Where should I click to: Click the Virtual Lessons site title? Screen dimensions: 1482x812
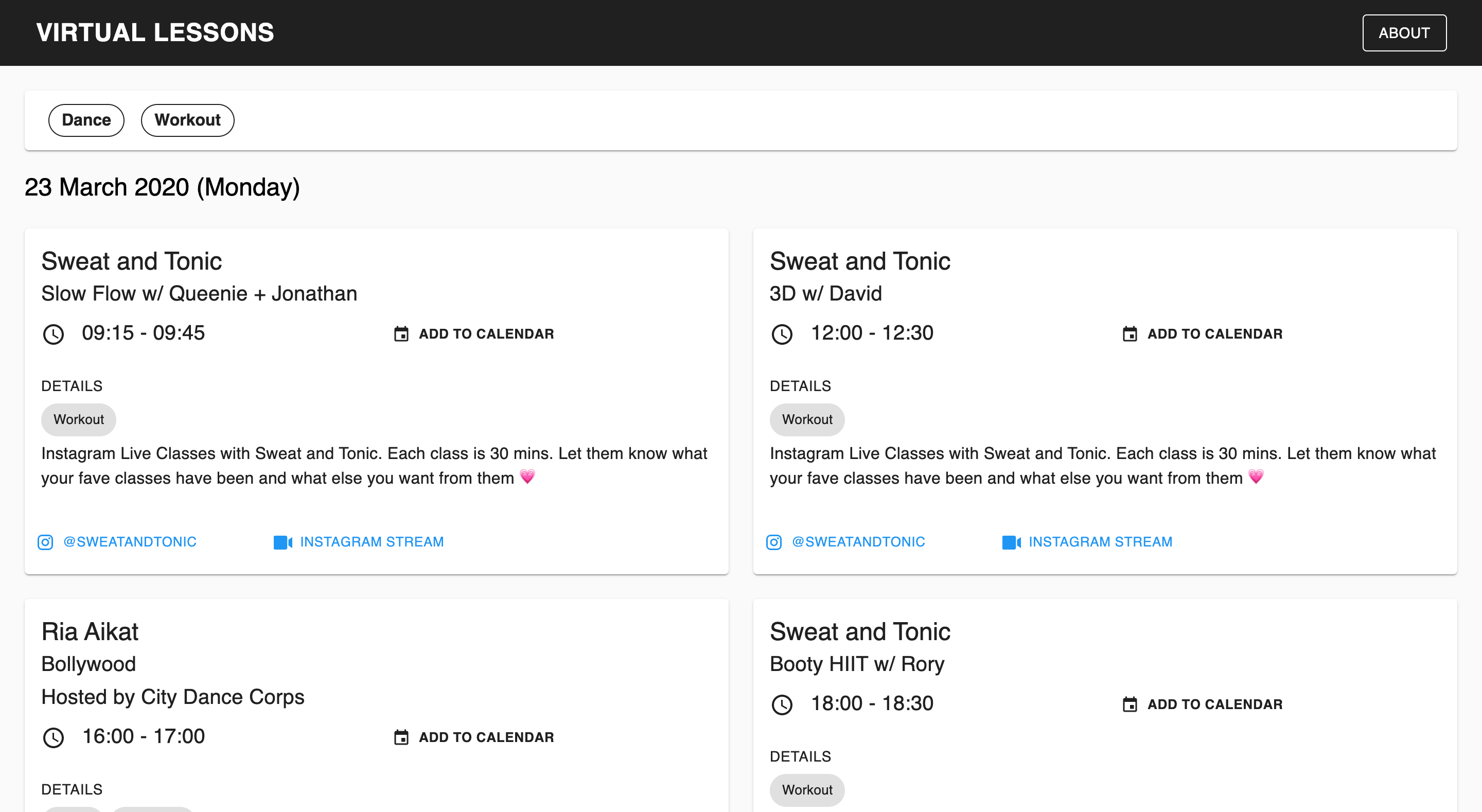155,33
